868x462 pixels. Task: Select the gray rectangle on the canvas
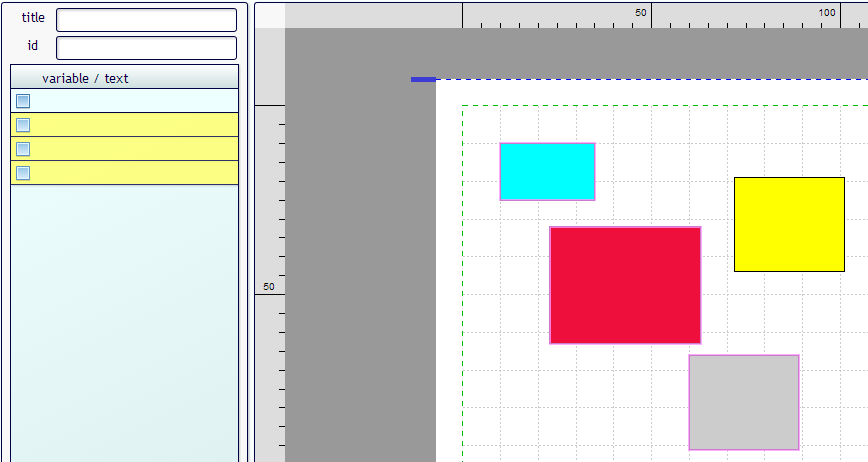tap(744, 402)
